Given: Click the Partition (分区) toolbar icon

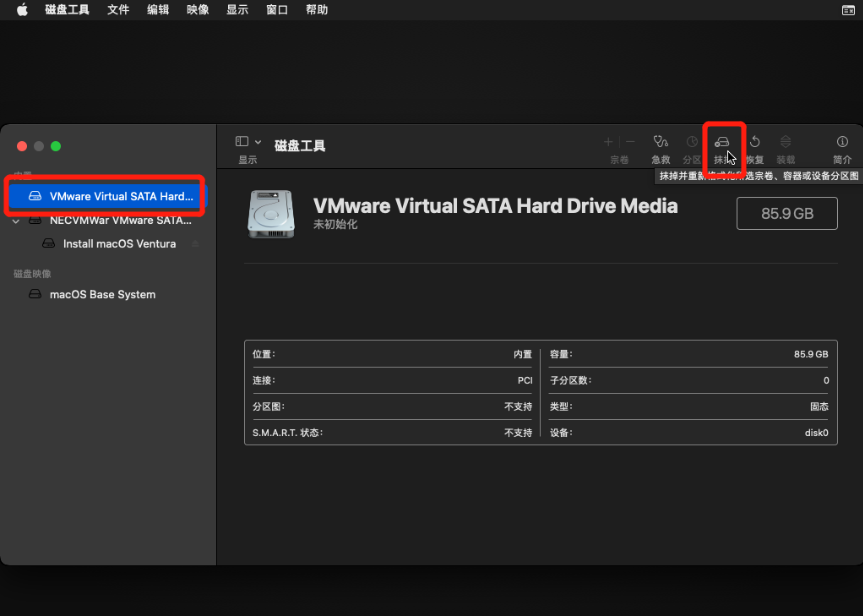Looking at the screenshot, I should 692,143.
